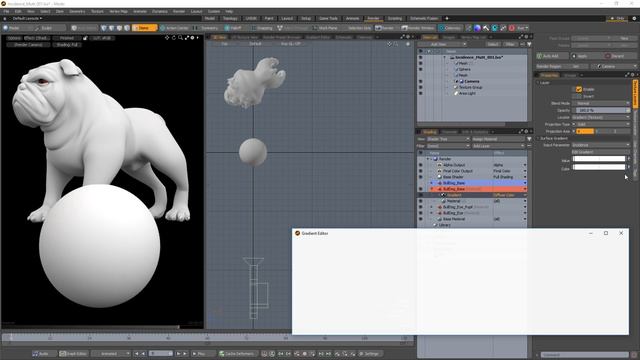Click the white Value gradient field
Viewport: 640px width, 360px height.
[x=598, y=159]
